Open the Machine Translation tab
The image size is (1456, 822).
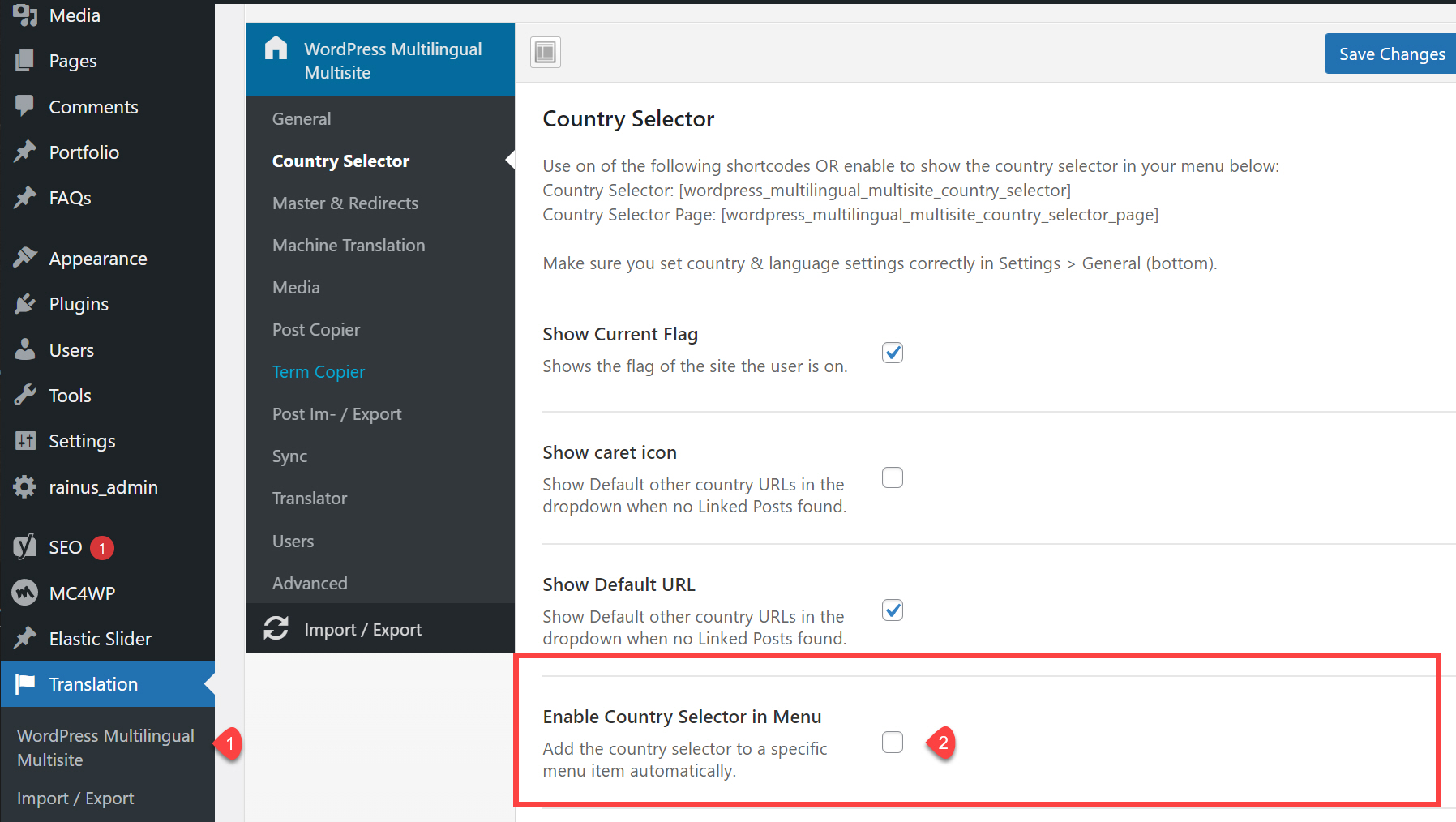(380, 245)
